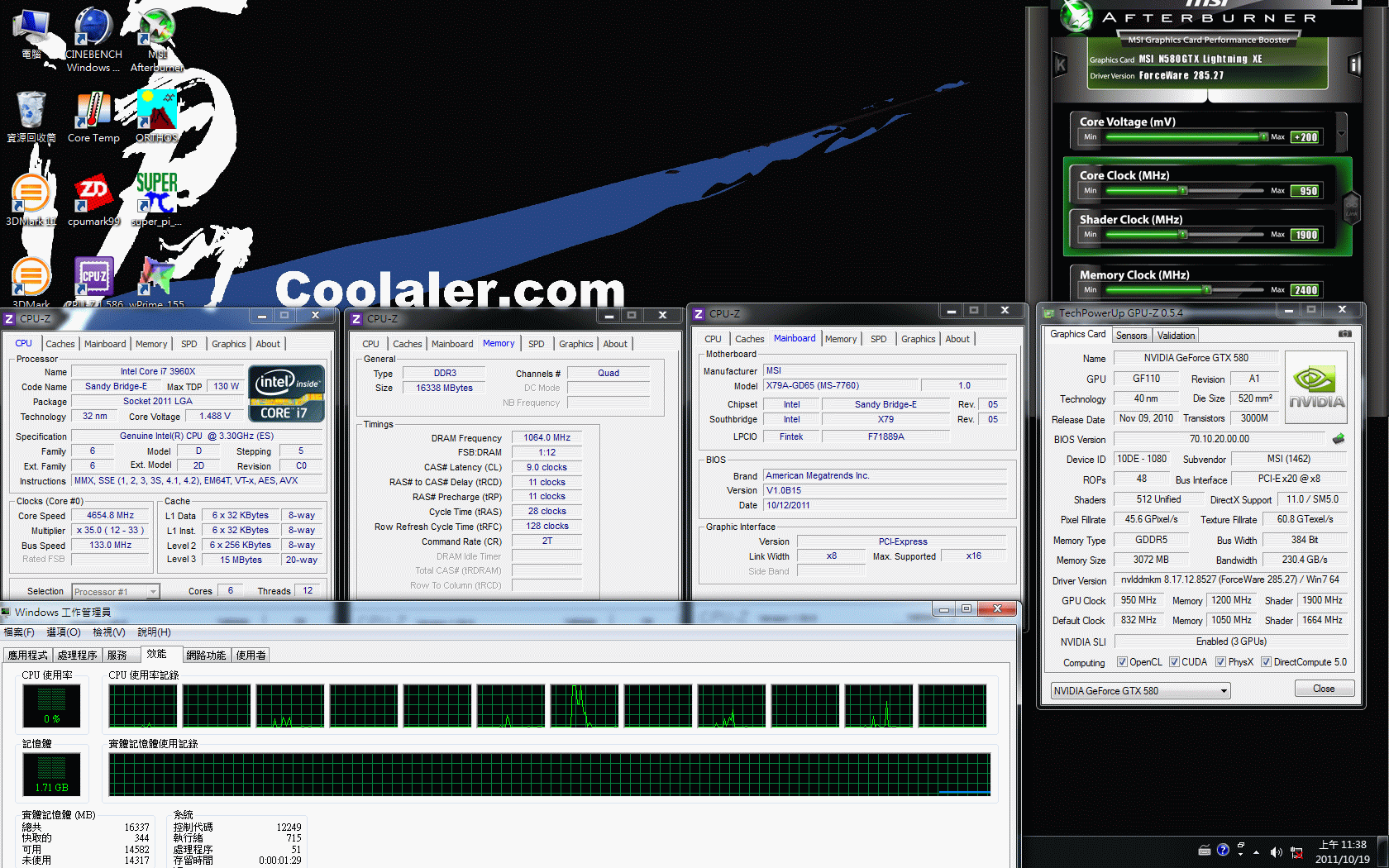Open the 選項(O) menu in Task Manager
Image resolution: width=1389 pixels, height=868 pixels.
tap(64, 632)
